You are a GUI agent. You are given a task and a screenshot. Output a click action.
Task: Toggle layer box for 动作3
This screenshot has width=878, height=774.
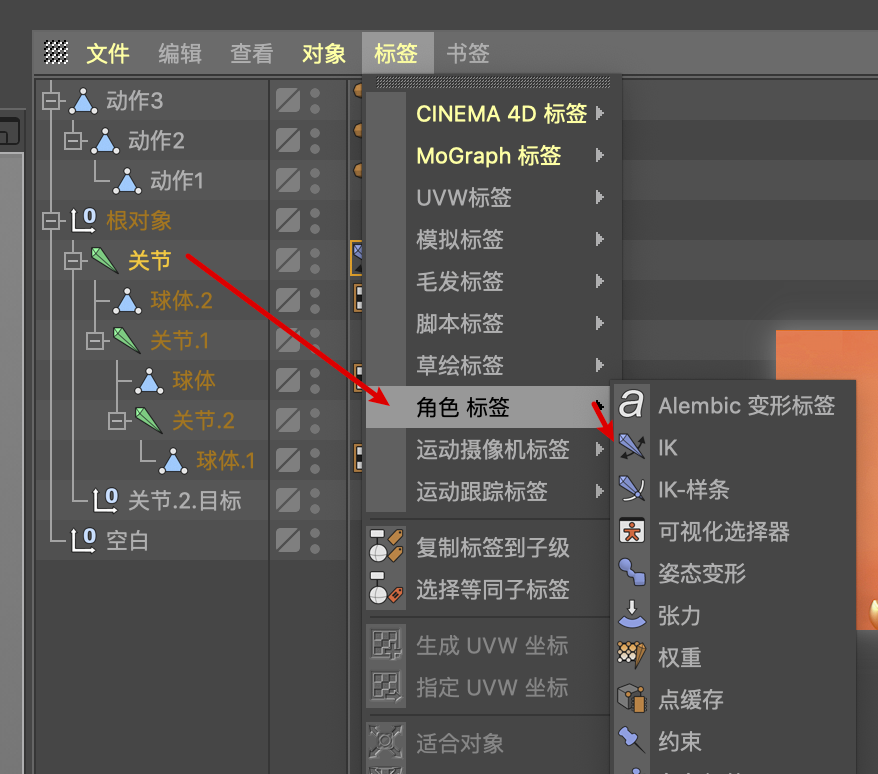click(288, 101)
